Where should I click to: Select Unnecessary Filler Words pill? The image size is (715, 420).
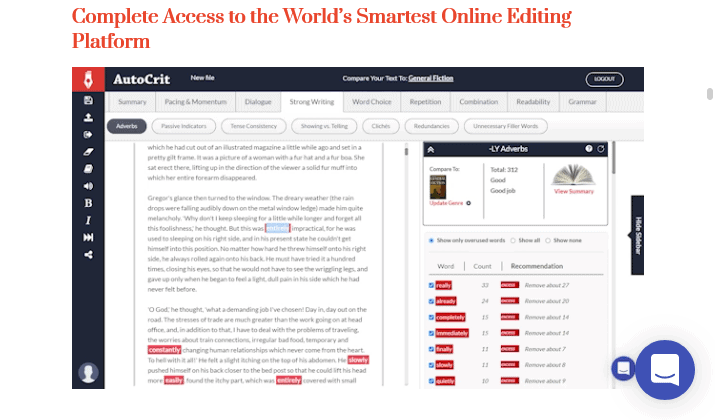506,126
